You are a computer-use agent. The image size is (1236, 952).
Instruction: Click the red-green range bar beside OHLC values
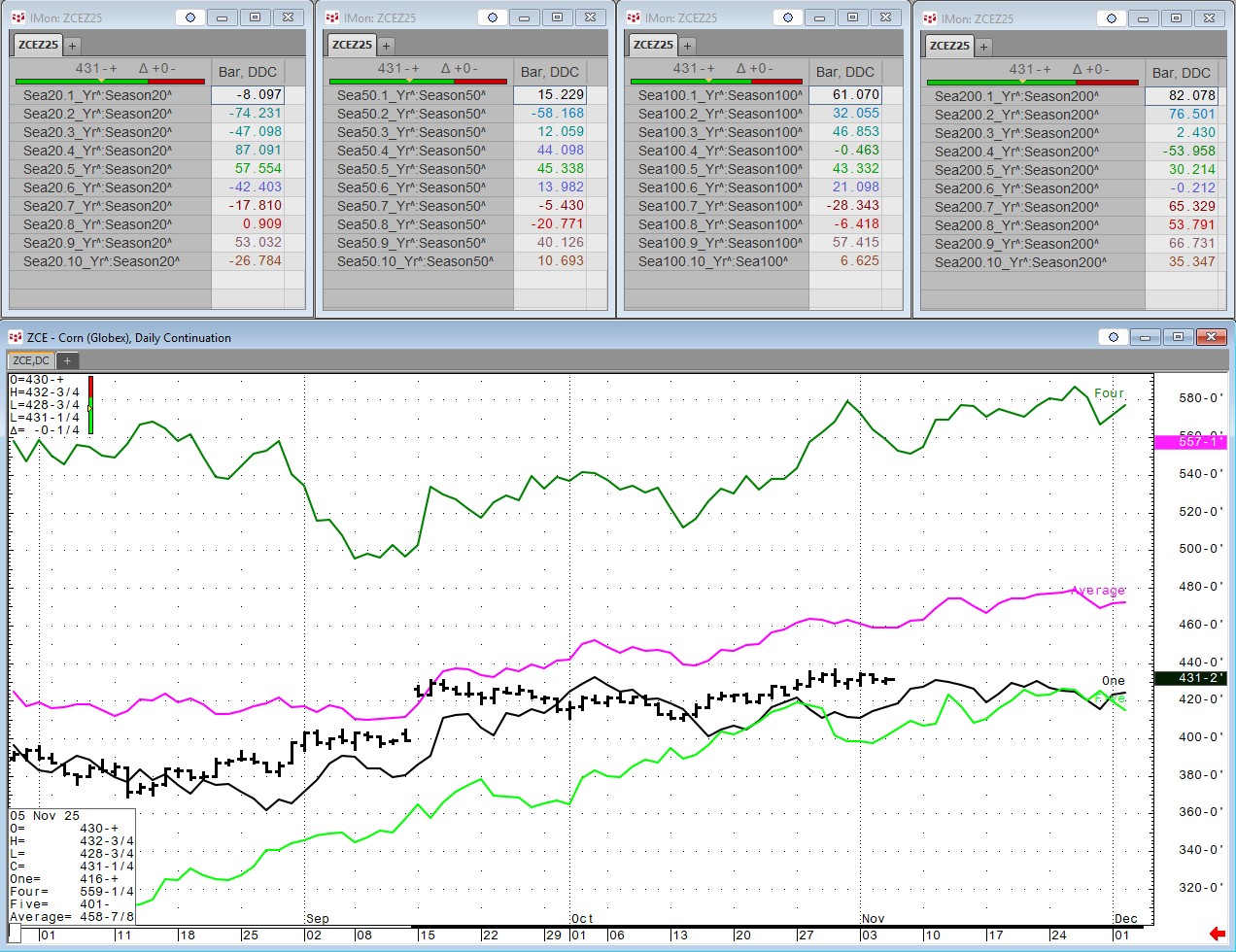(90, 404)
